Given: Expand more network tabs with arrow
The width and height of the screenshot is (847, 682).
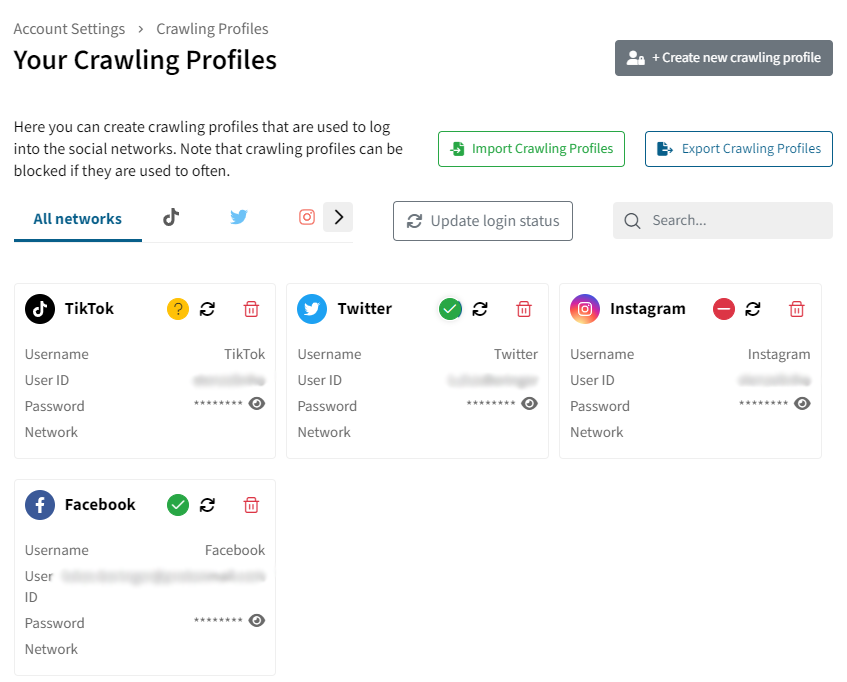Looking at the screenshot, I should [x=338, y=217].
